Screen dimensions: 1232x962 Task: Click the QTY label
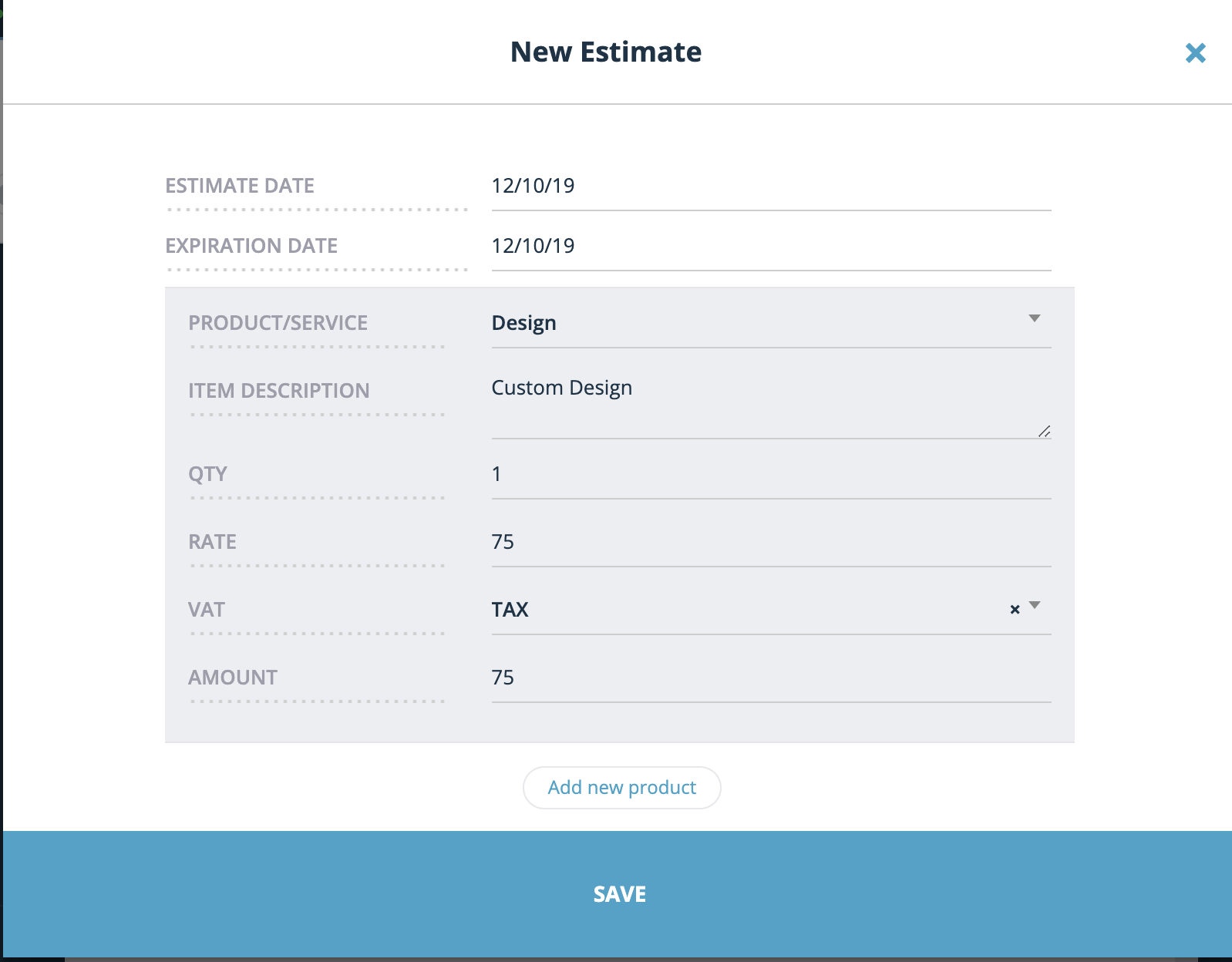(x=208, y=474)
